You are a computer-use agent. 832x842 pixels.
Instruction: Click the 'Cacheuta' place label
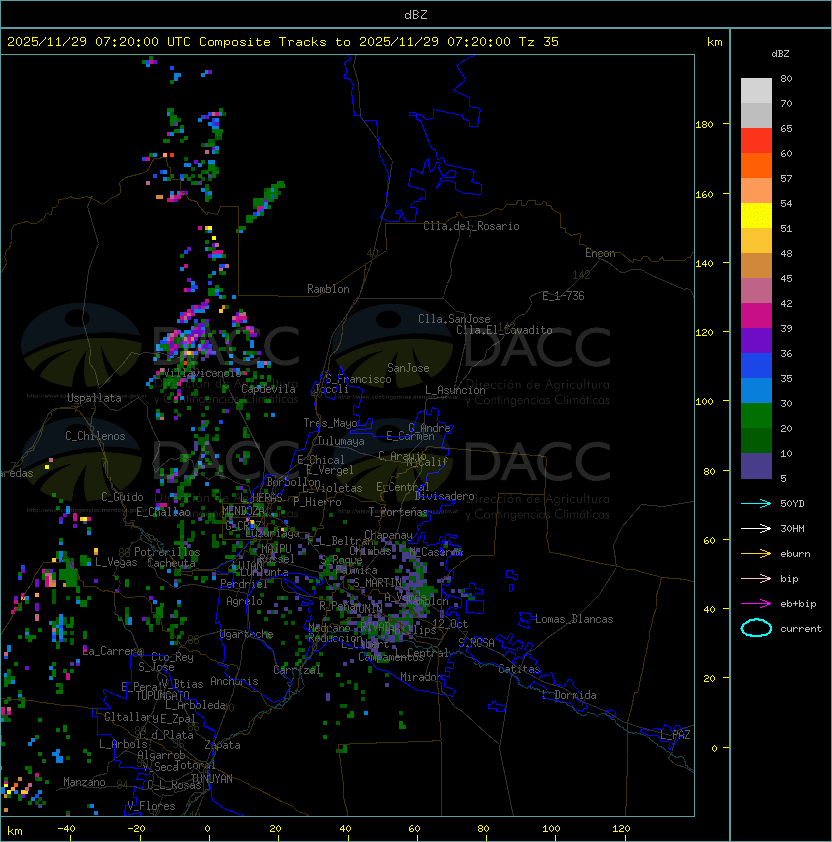pyautogui.click(x=171, y=563)
